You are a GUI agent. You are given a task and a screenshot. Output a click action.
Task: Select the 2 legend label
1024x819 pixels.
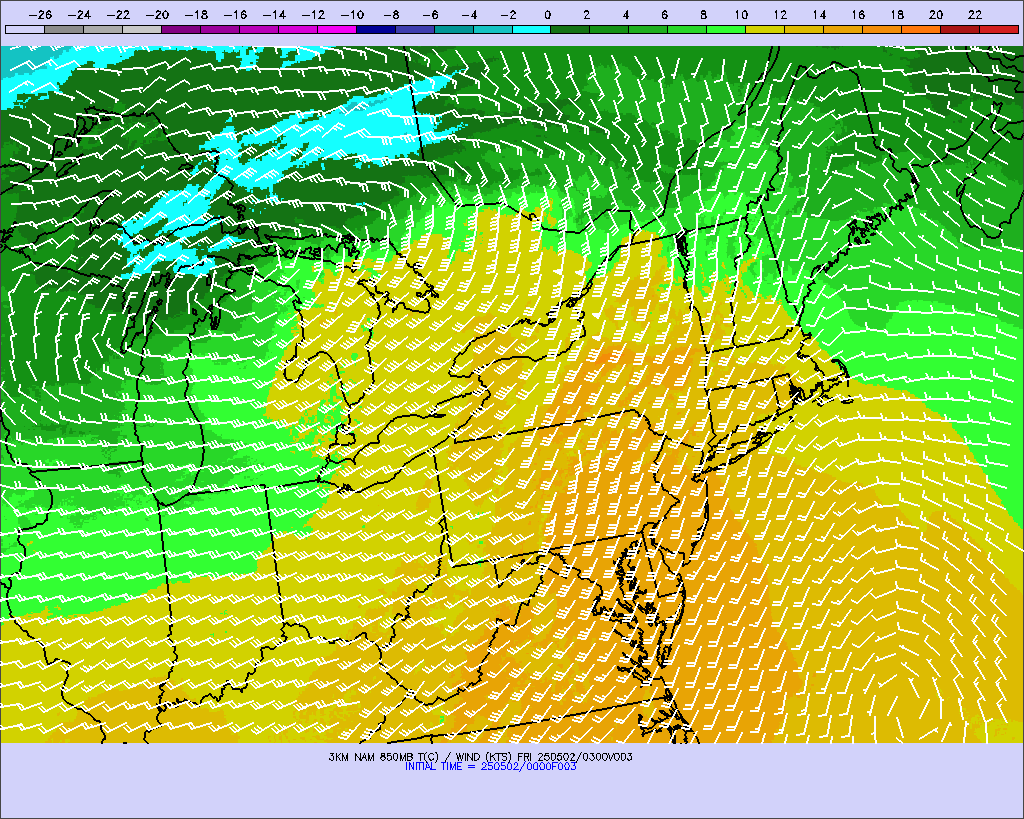point(586,14)
